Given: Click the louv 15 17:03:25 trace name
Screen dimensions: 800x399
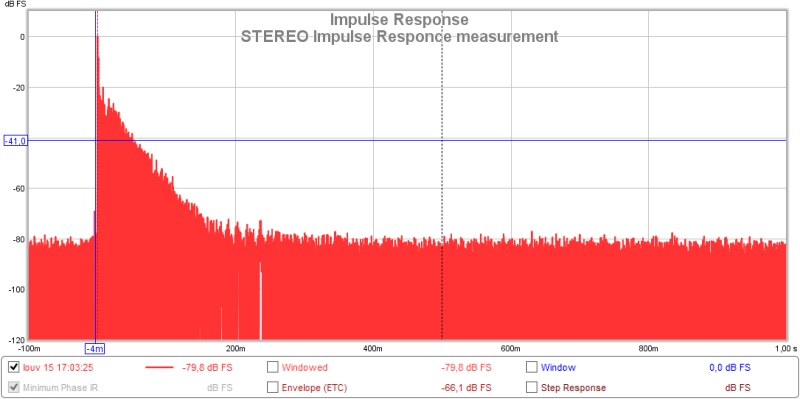Looking at the screenshot, I should tap(58, 367).
